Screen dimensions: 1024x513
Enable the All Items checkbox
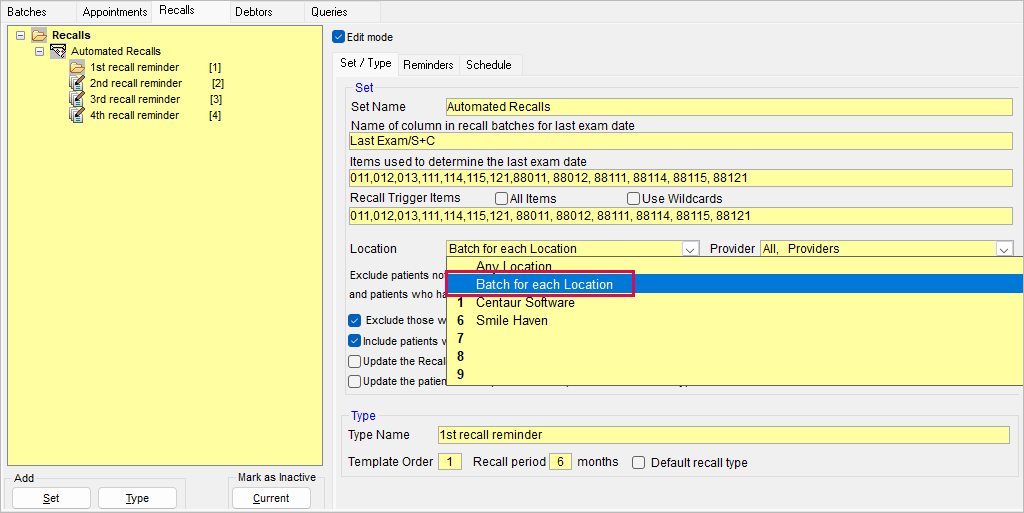501,199
